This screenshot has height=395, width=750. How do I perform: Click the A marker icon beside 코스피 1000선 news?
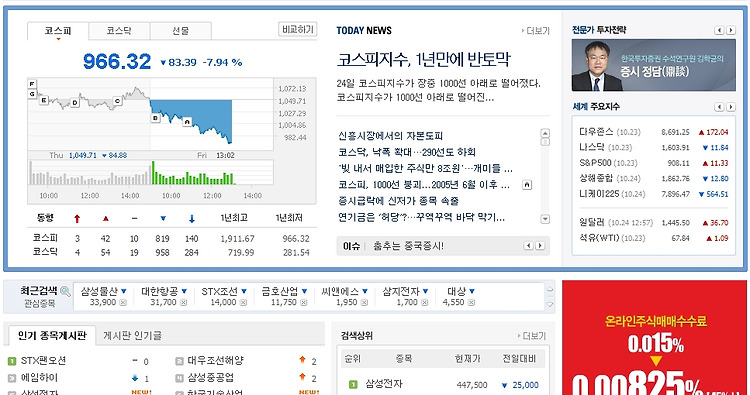pos(527,185)
